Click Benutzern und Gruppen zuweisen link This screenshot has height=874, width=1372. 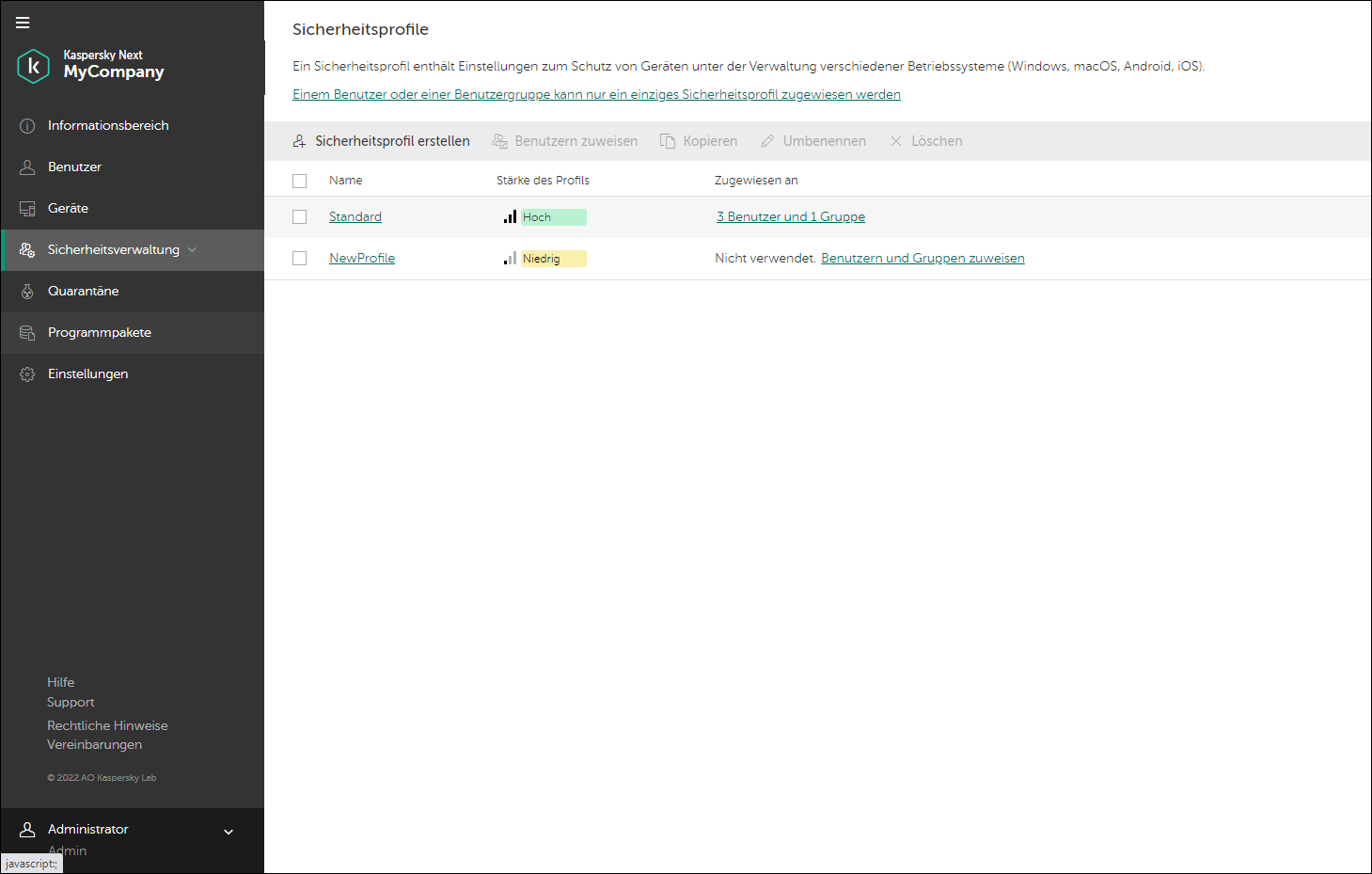(x=923, y=259)
